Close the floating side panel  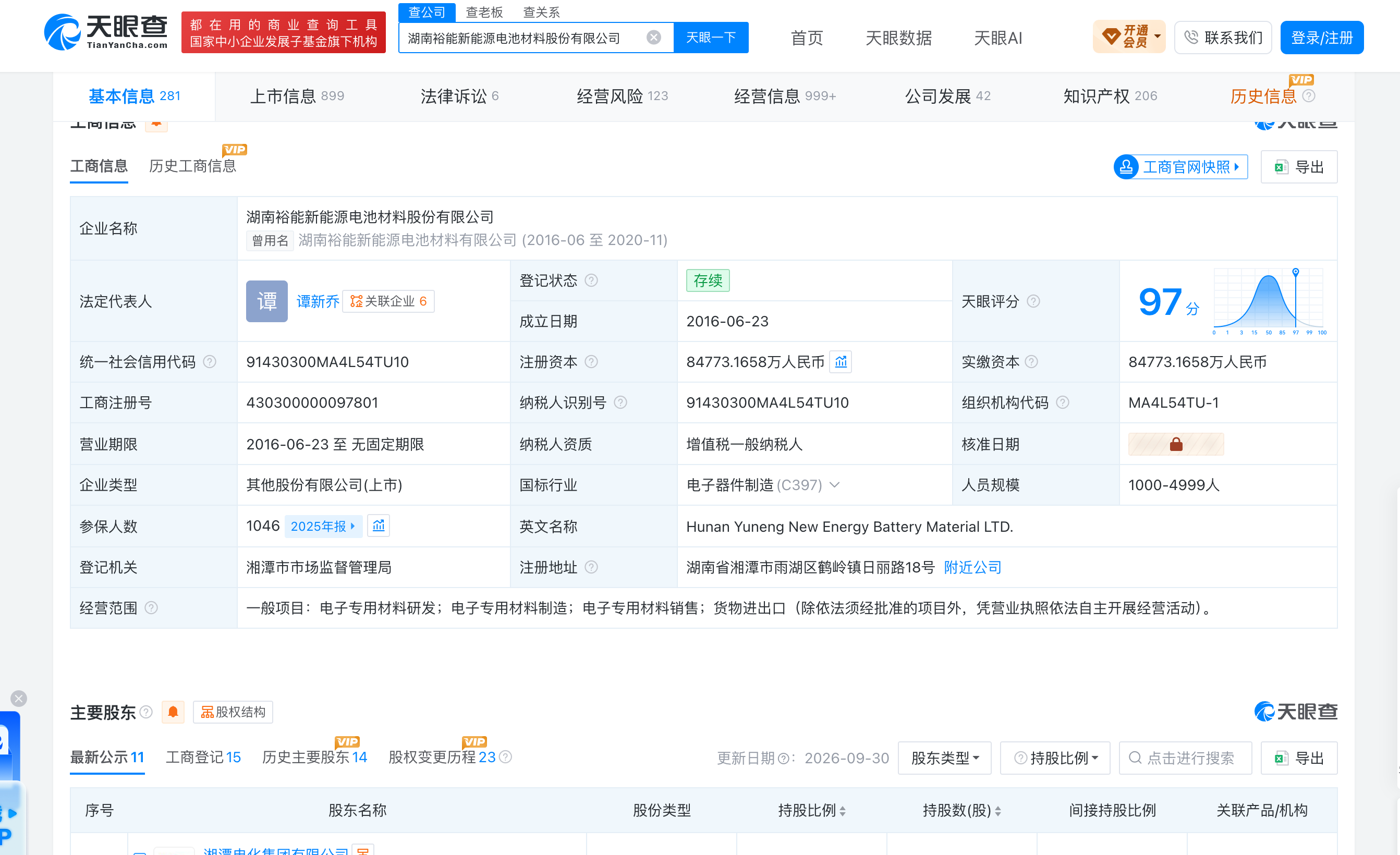(x=19, y=698)
